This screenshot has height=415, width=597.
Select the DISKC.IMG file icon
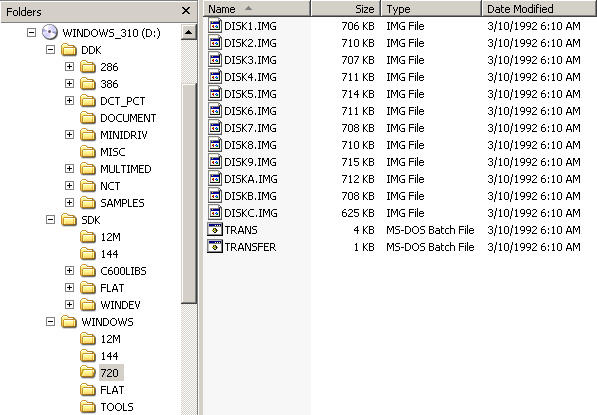215,212
